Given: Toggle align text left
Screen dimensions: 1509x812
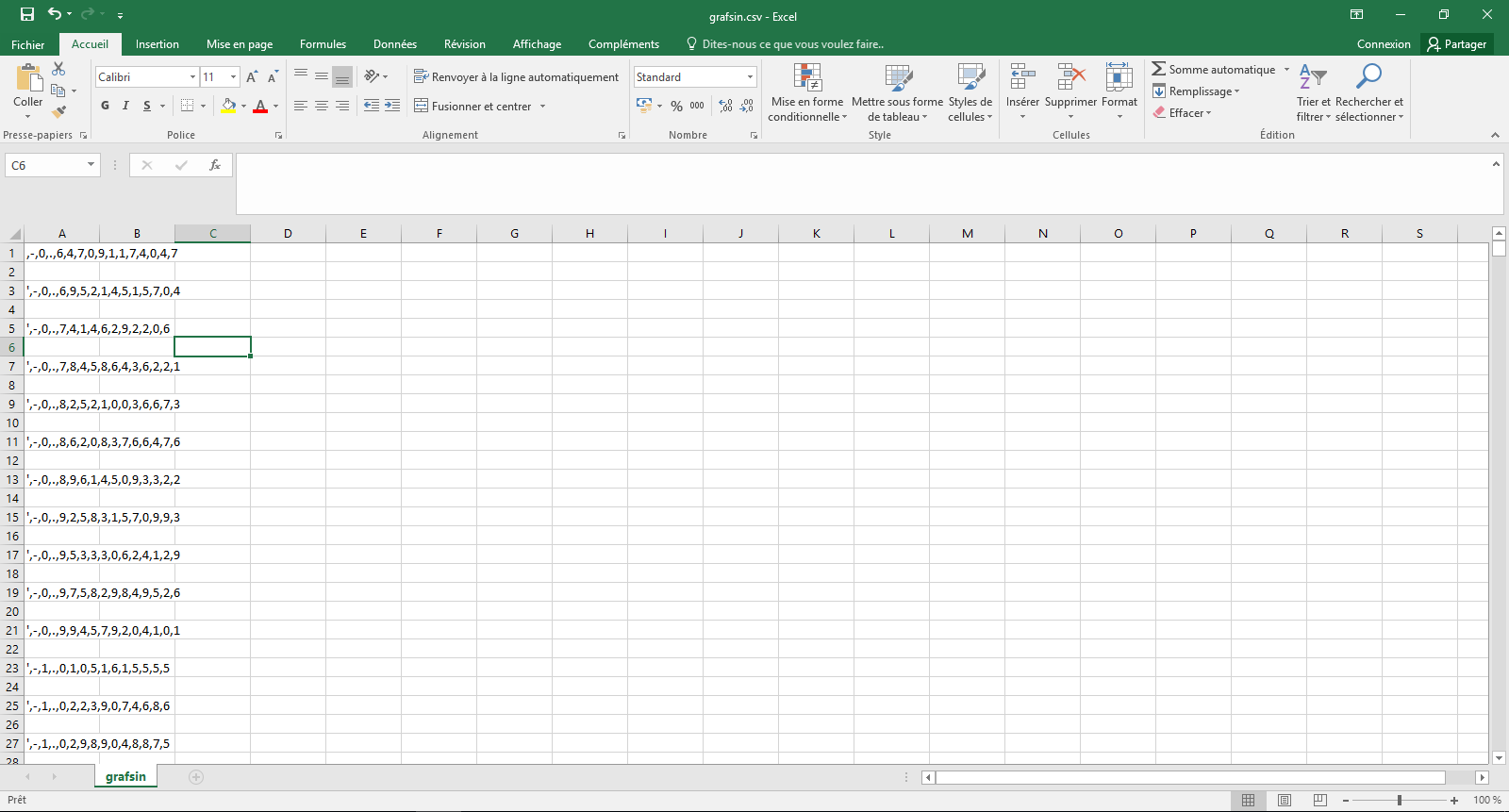Looking at the screenshot, I should tap(301, 106).
